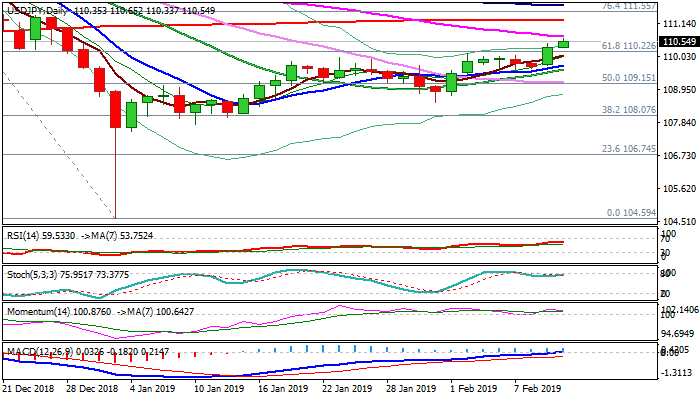Click the 50.0 Fibonacci level label
The image size is (700, 400).
628,77
